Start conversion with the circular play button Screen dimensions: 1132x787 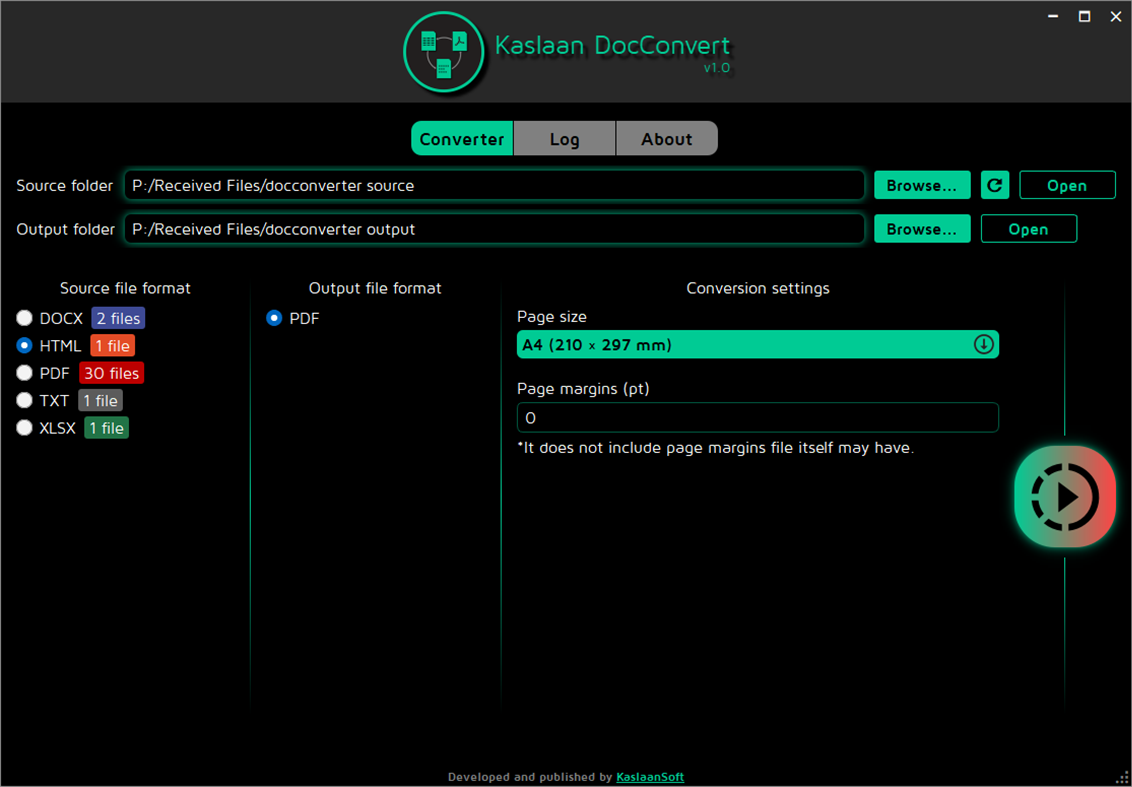click(x=1064, y=496)
